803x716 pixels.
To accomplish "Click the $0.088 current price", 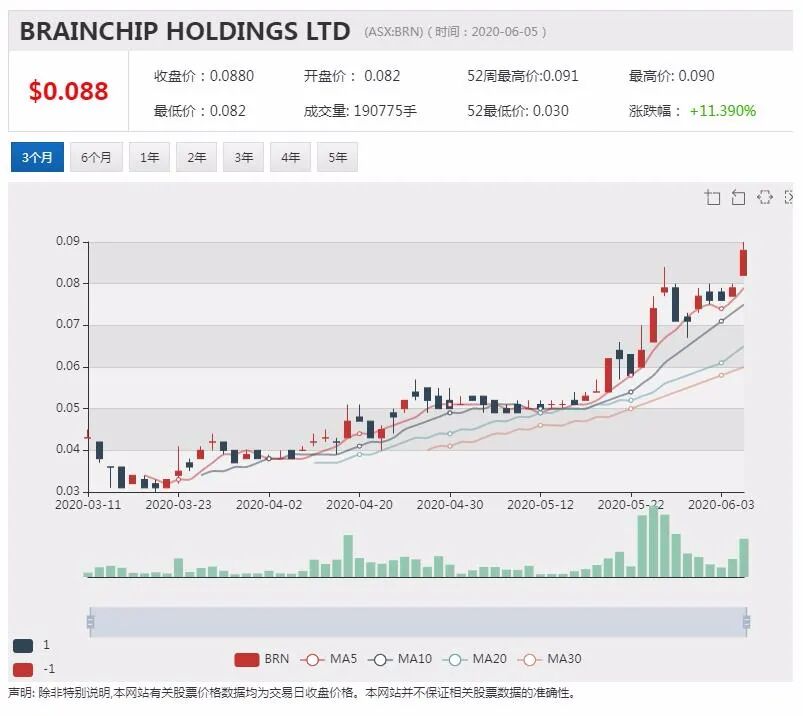I will pos(69,91).
